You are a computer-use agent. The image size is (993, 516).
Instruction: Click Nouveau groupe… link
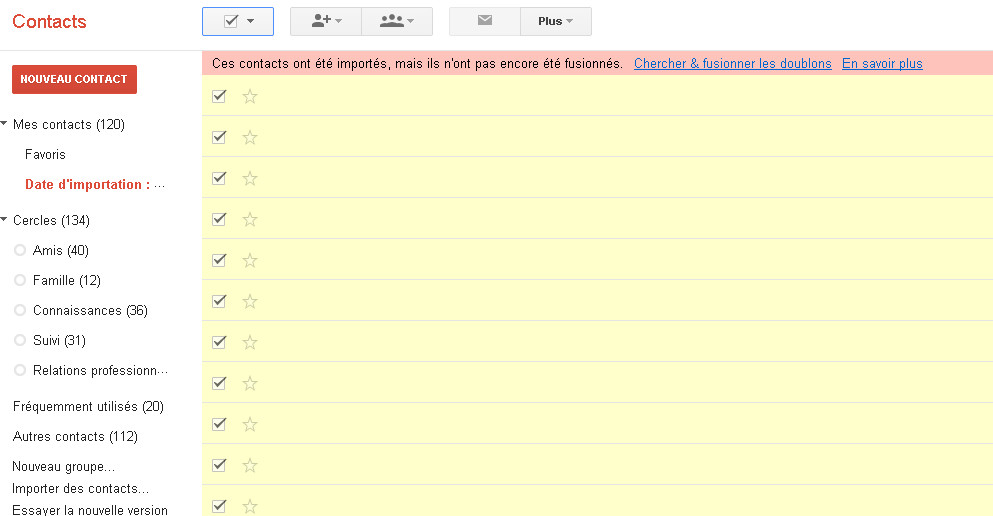[x=63, y=467]
